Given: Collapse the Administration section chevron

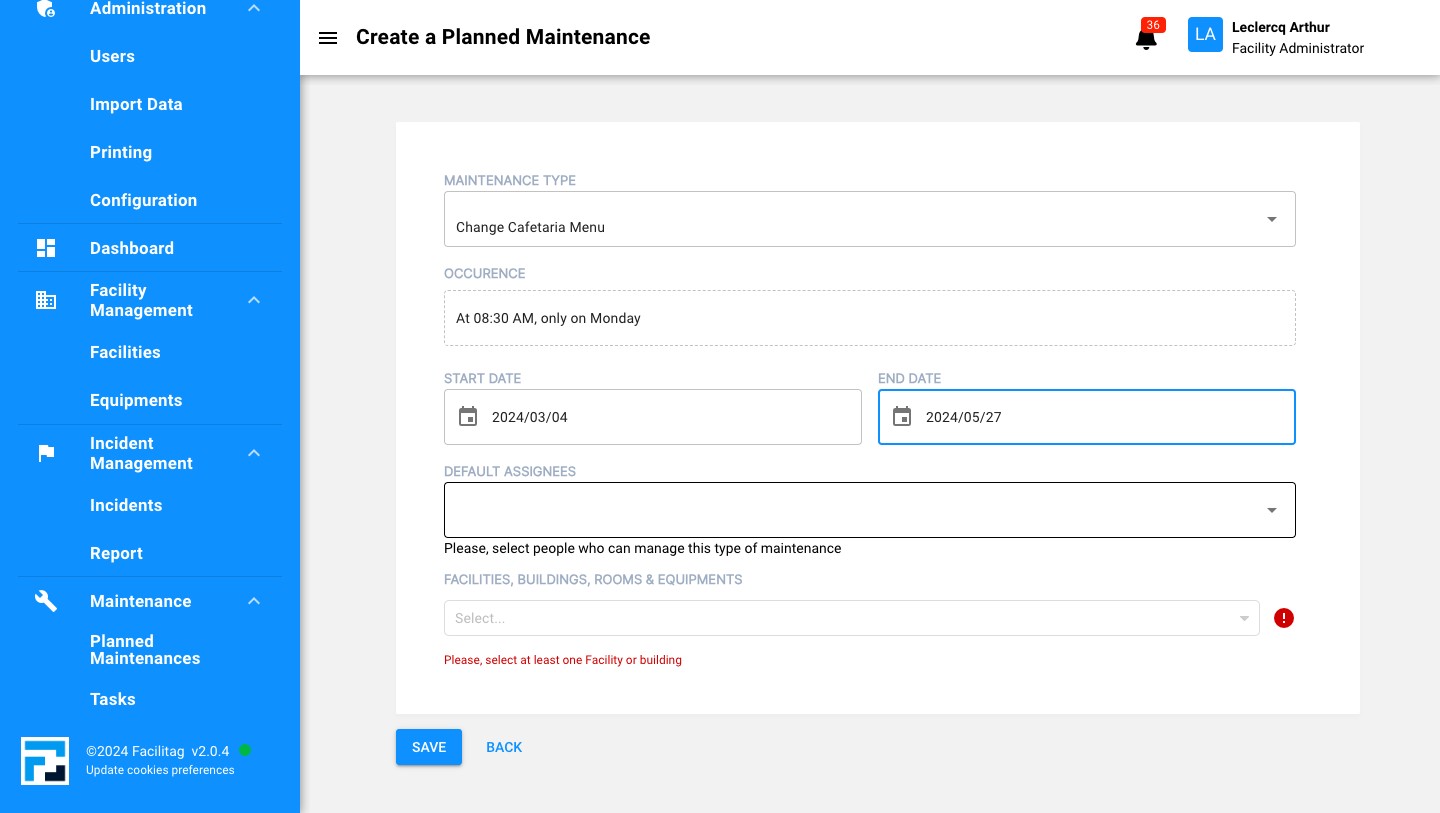Looking at the screenshot, I should pyautogui.click(x=254, y=9).
